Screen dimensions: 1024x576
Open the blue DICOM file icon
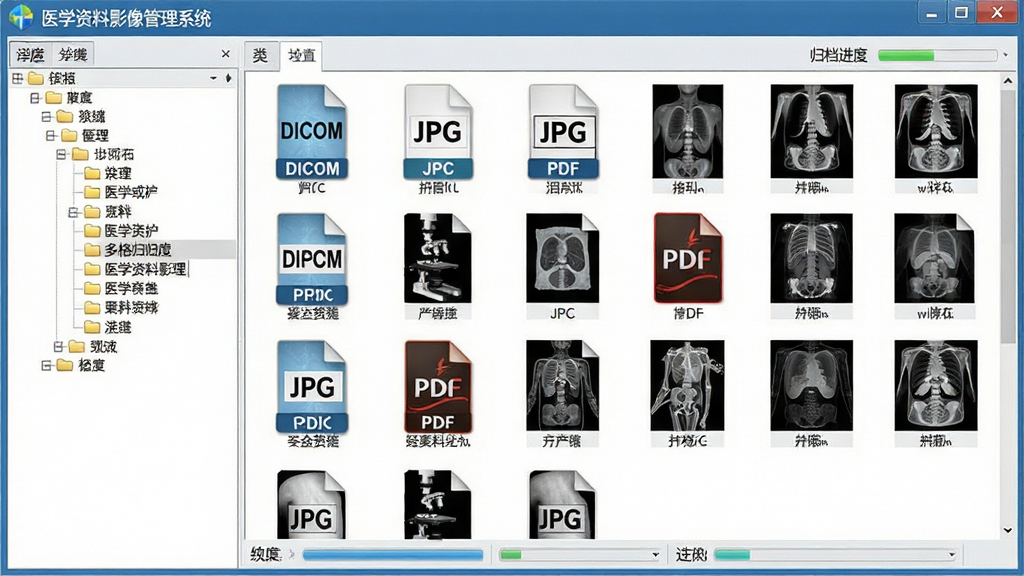(x=312, y=132)
